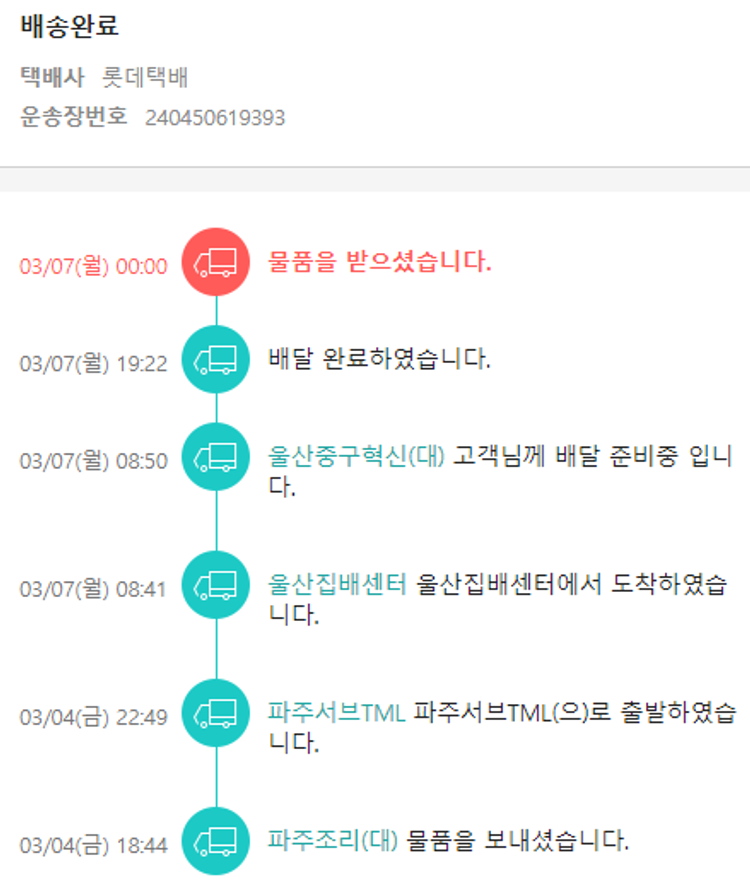Click the 물품을 받으셨습니다 status text
The image size is (750, 894).
[380, 263]
